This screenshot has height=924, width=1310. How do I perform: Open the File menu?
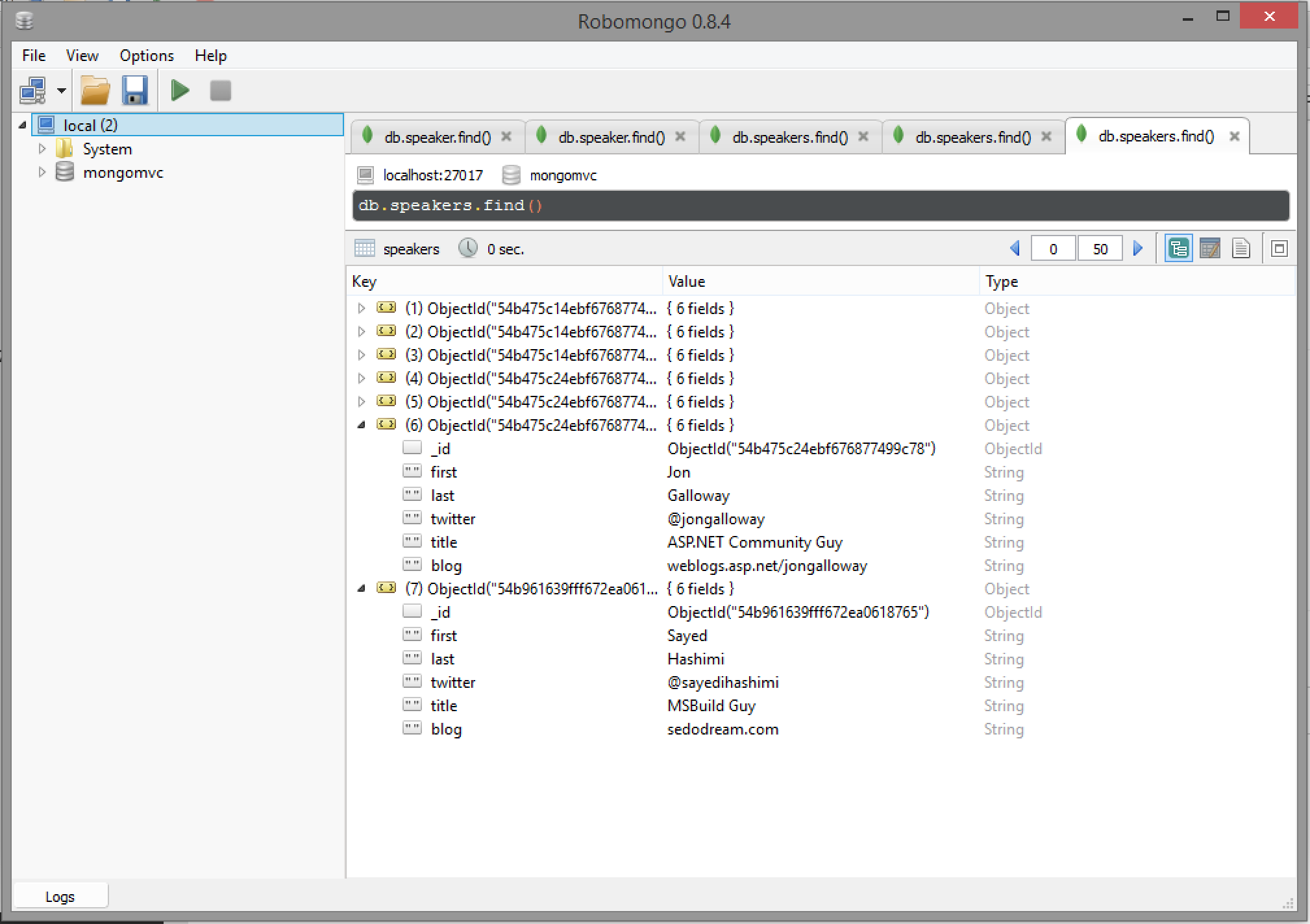[34, 56]
